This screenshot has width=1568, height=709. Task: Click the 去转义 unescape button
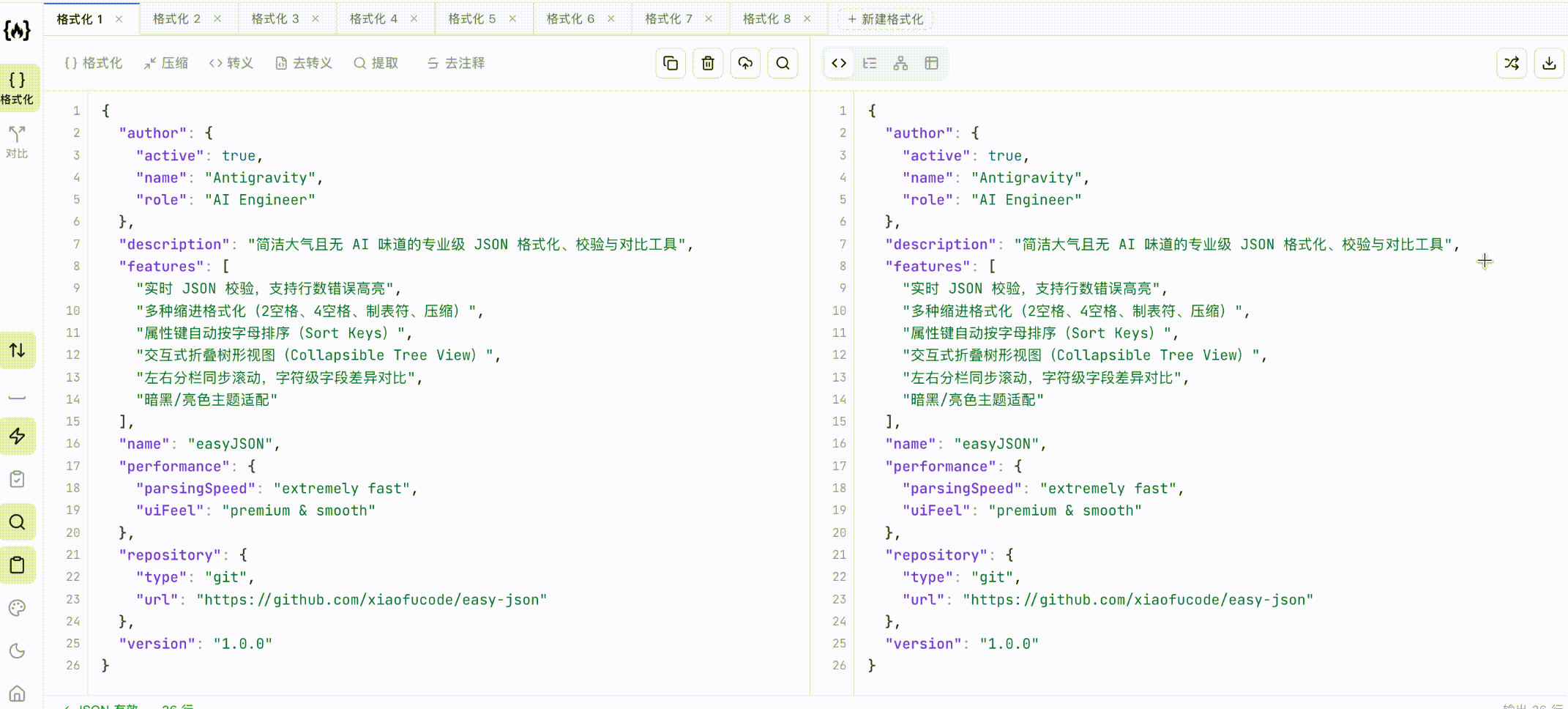point(304,63)
